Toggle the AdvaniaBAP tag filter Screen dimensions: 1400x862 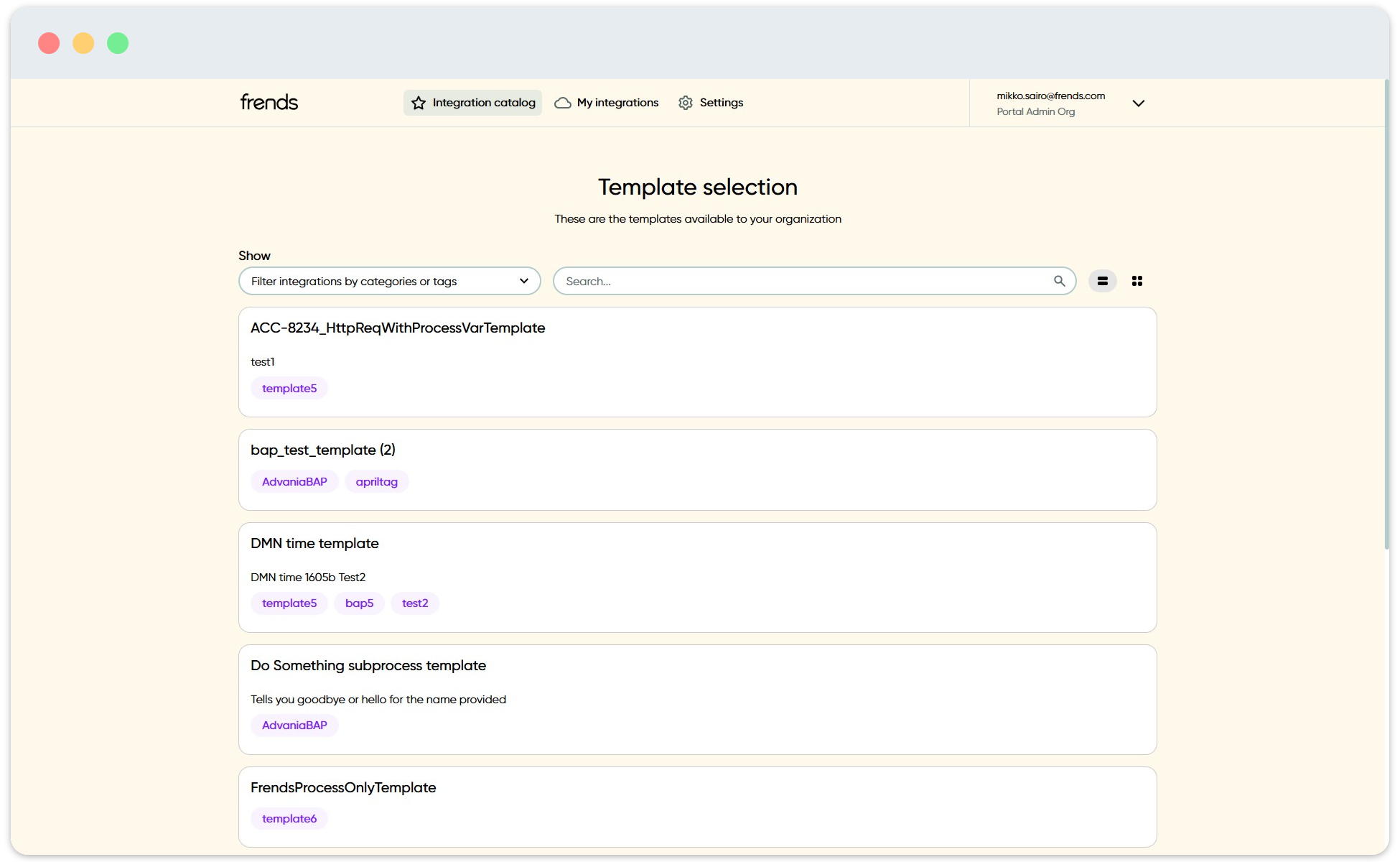294,481
